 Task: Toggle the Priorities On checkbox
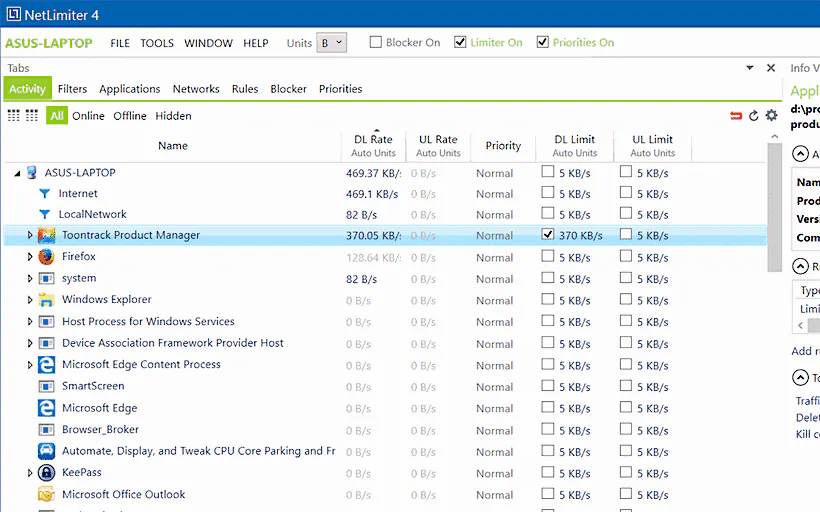pyautogui.click(x=543, y=42)
